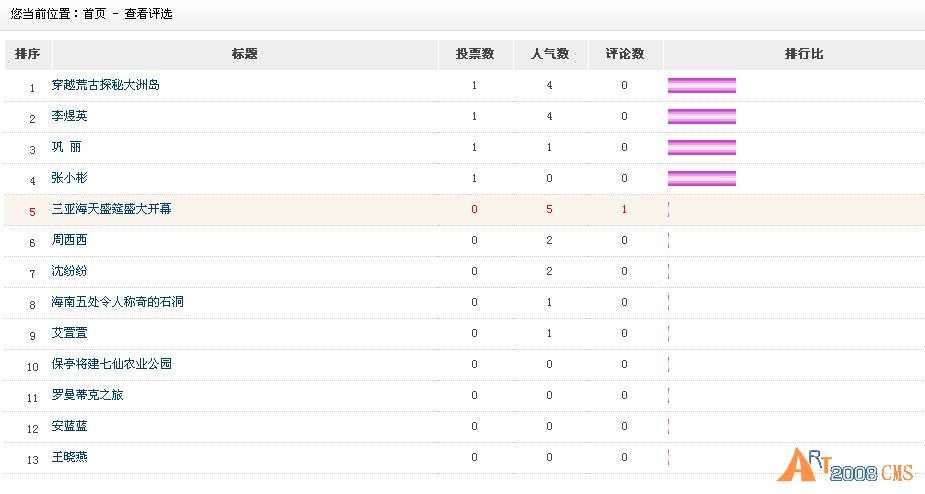Click the 评论数 column header

pyautogui.click(x=625, y=54)
